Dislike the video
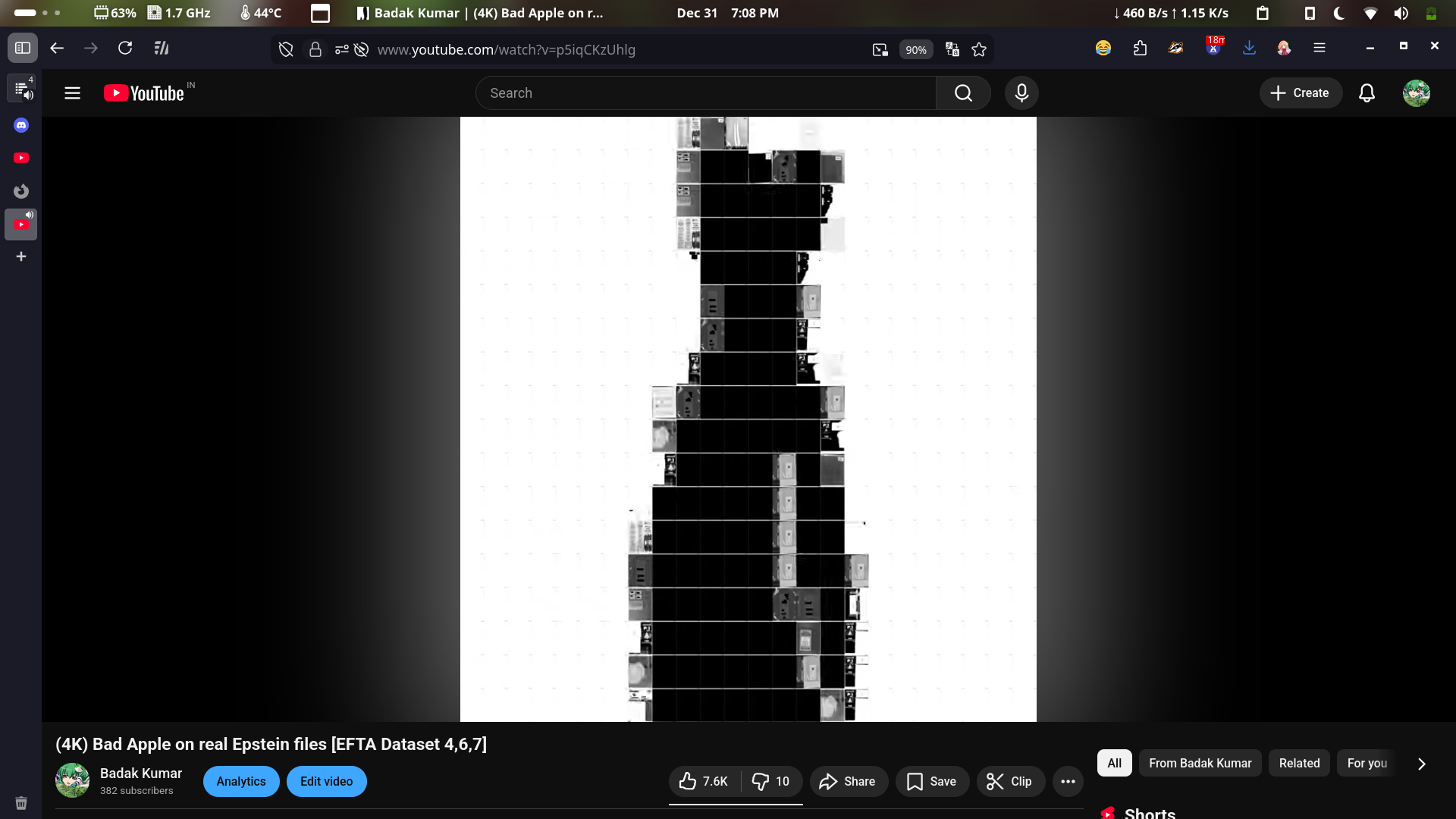The image size is (1456, 819). click(761, 781)
